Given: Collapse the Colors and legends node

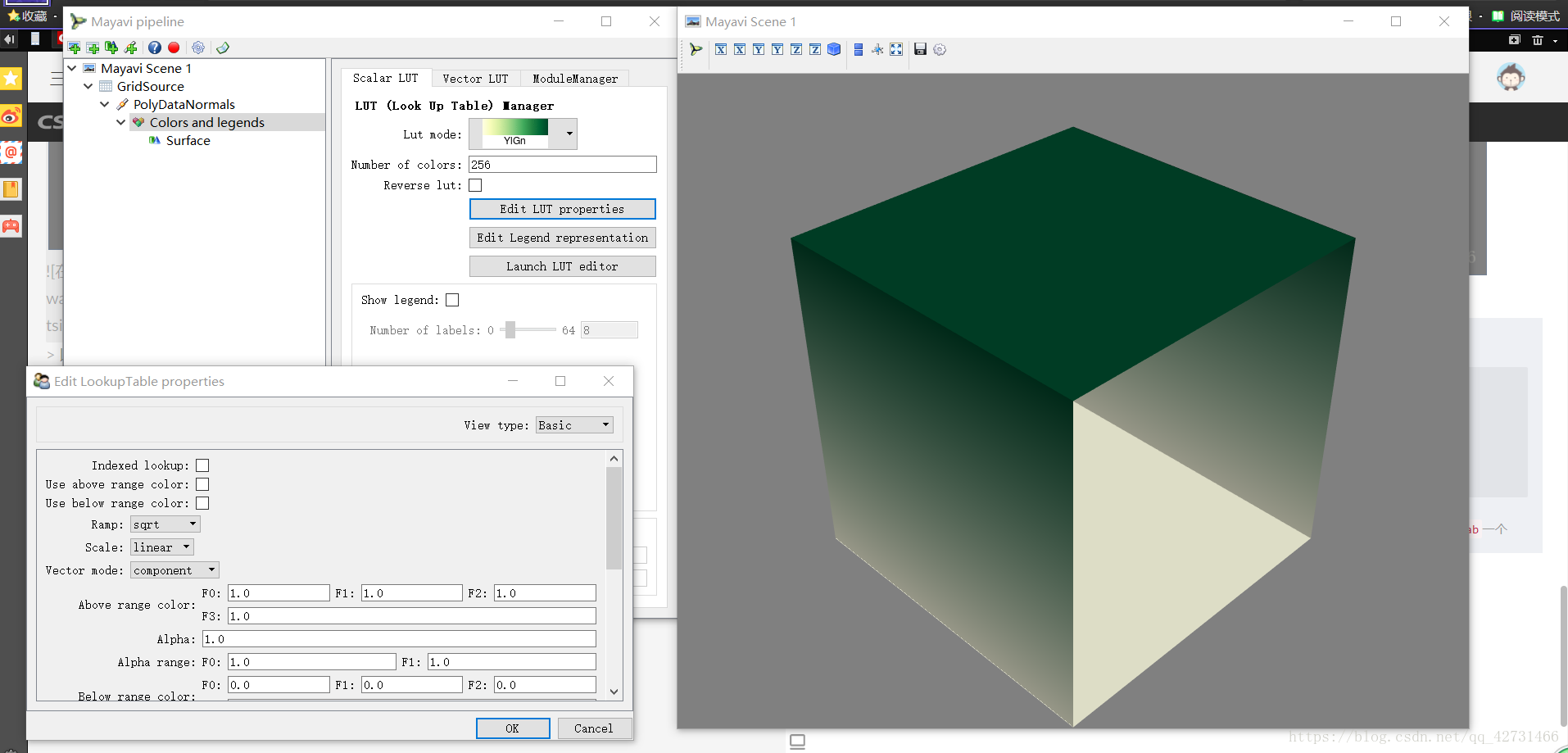Looking at the screenshot, I should pyautogui.click(x=121, y=122).
